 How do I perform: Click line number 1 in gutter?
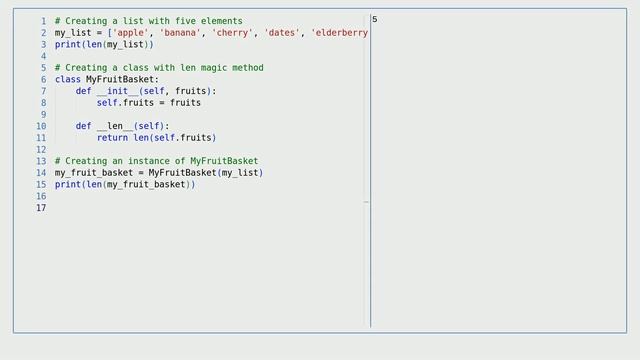pos(44,21)
